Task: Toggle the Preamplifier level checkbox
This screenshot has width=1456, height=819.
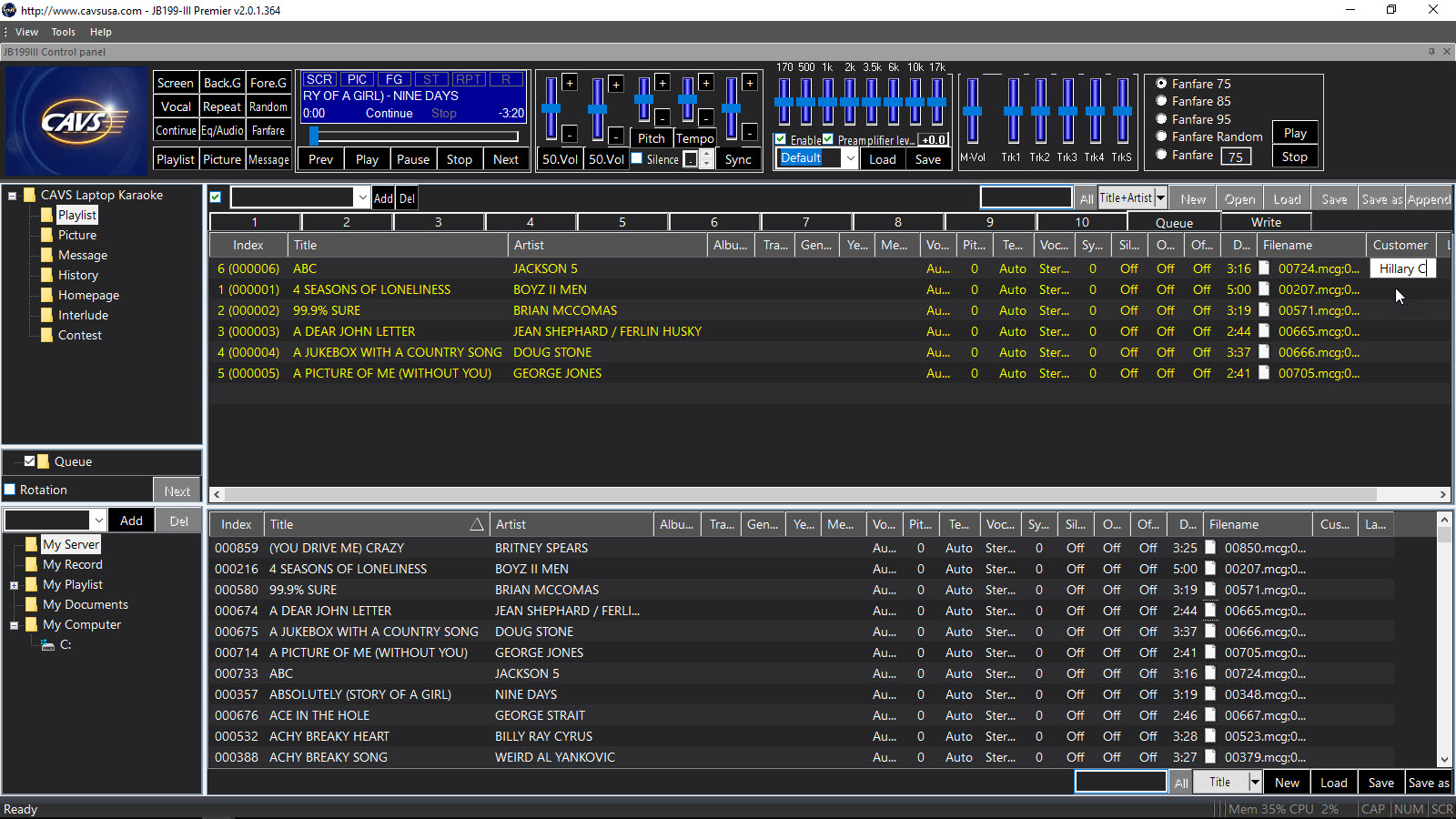Action: [828, 139]
